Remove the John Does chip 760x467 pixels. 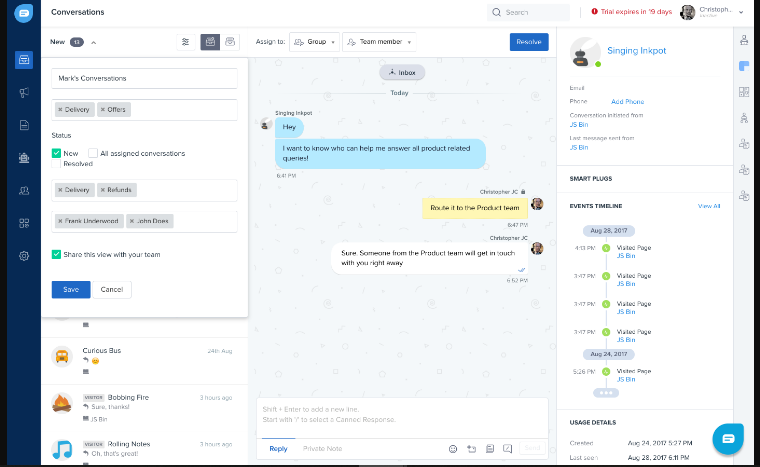pos(132,221)
